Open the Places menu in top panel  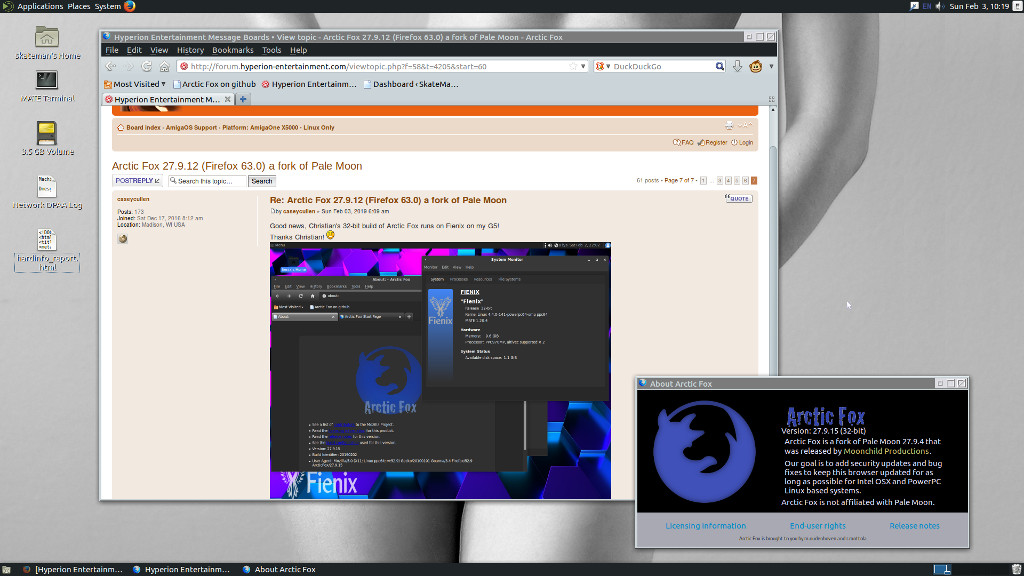tap(78, 6)
